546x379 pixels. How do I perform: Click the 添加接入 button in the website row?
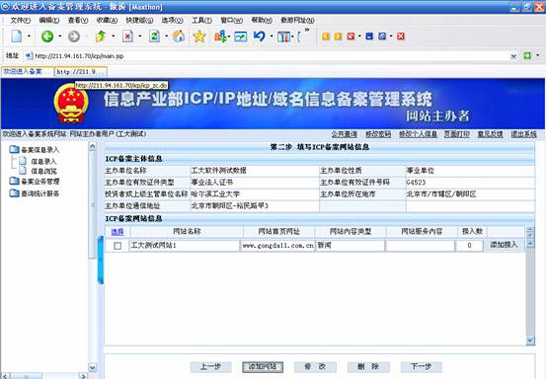[x=504, y=245]
